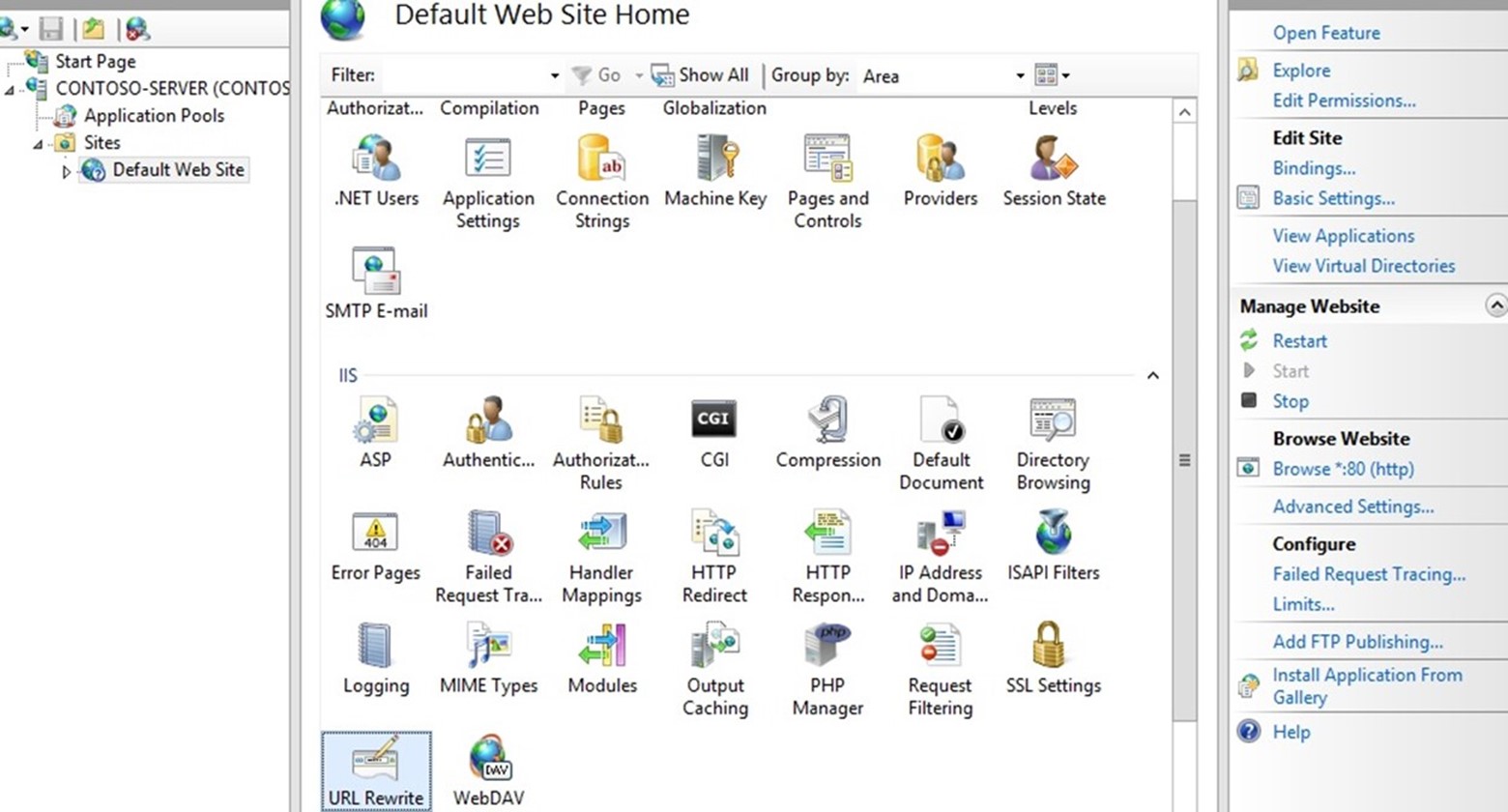The height and width of the screenshot is (812, 1508).
Task: Click Install Application From Gallery
Action: 1367,686
